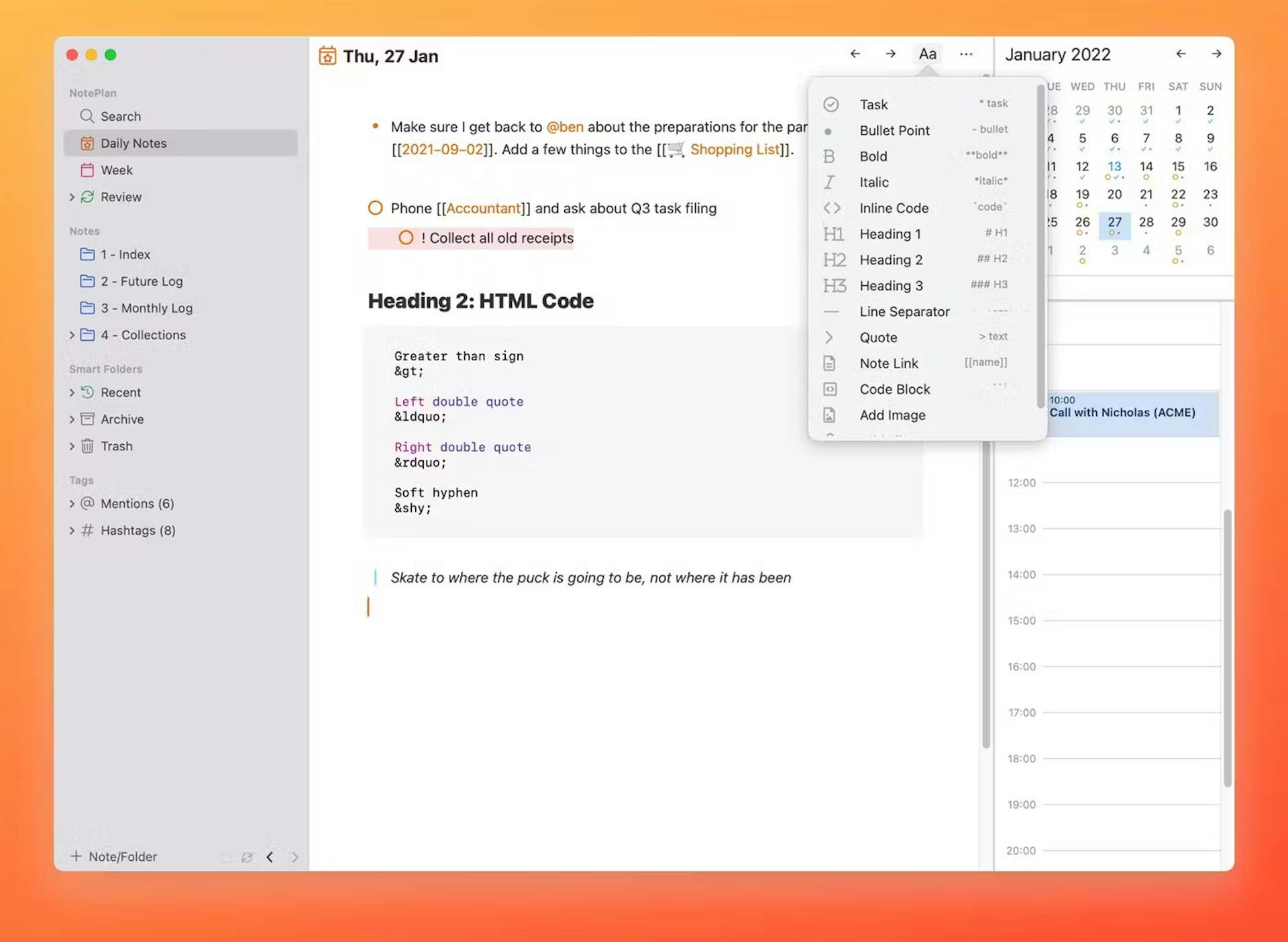
Task: Expand the Recent smart folder
Action: [72, 392]
